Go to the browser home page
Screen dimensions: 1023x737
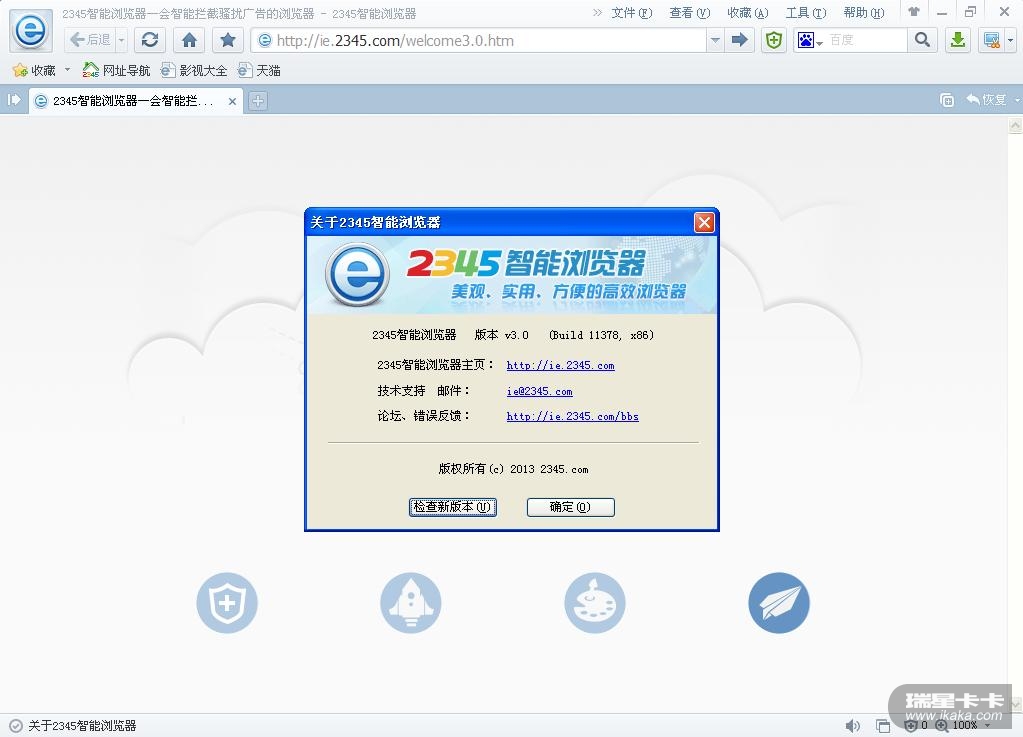[x=189, y=40]
